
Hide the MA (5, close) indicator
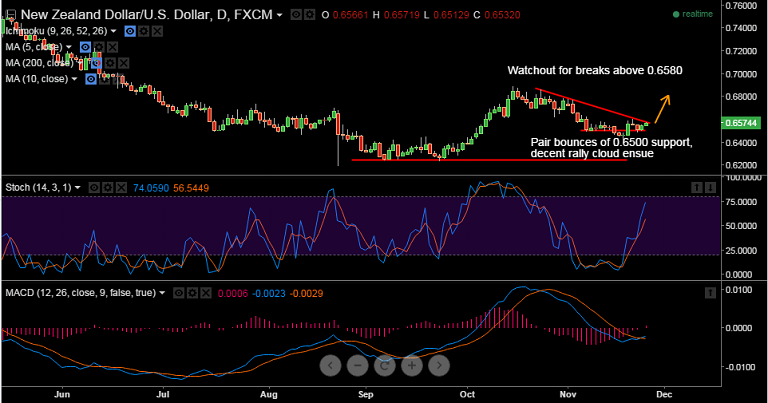point(85,47)
